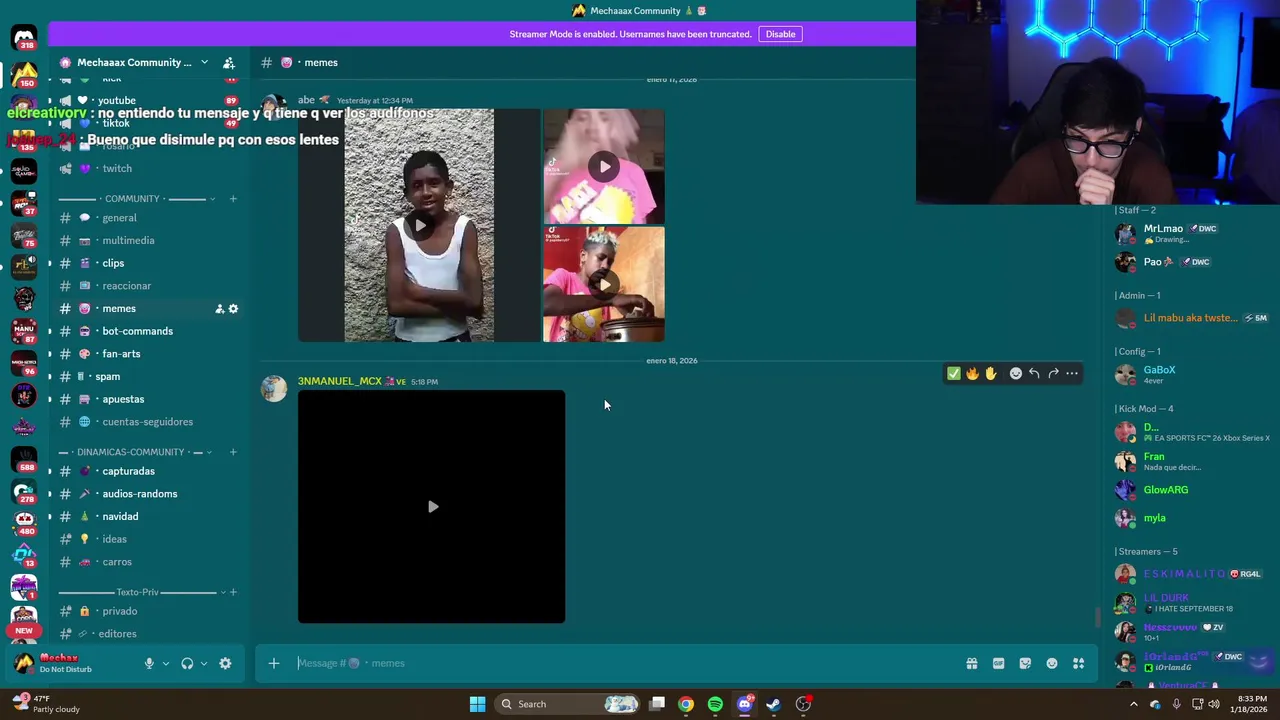This screenshot has height=720, width=1280.
Task: Click the Windows Start button
Action: coord(477,704)
